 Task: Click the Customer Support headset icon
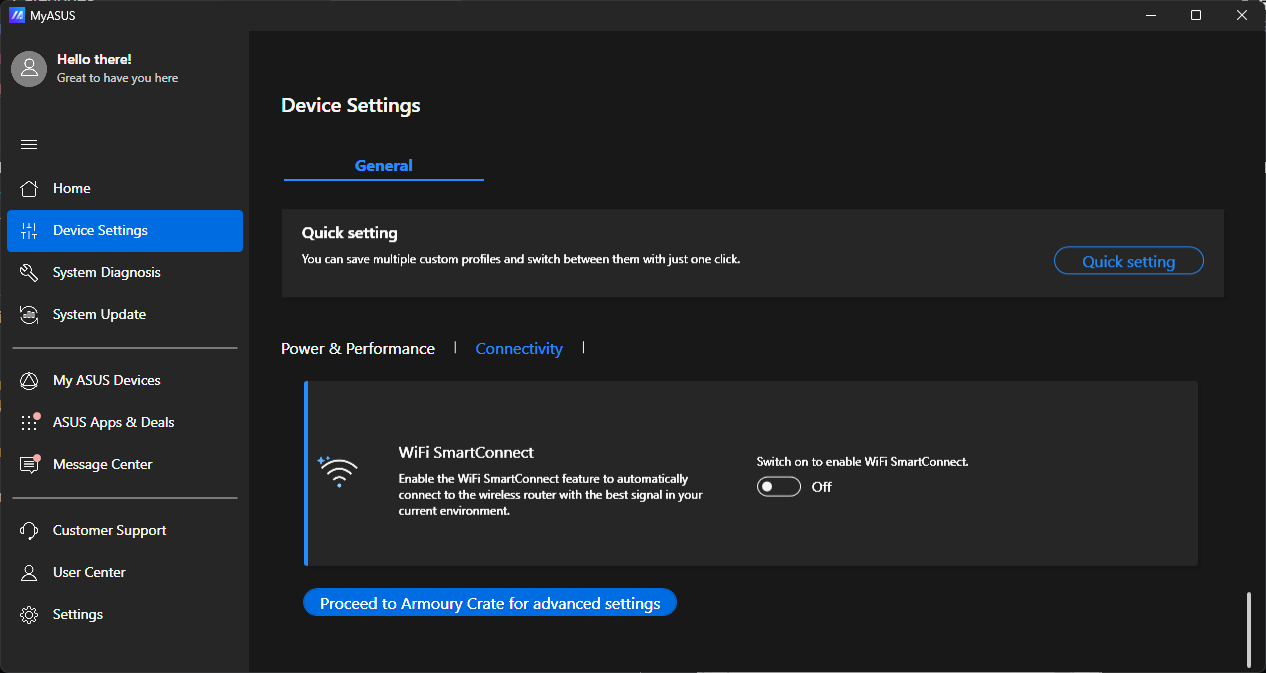(x=29, y=530)
